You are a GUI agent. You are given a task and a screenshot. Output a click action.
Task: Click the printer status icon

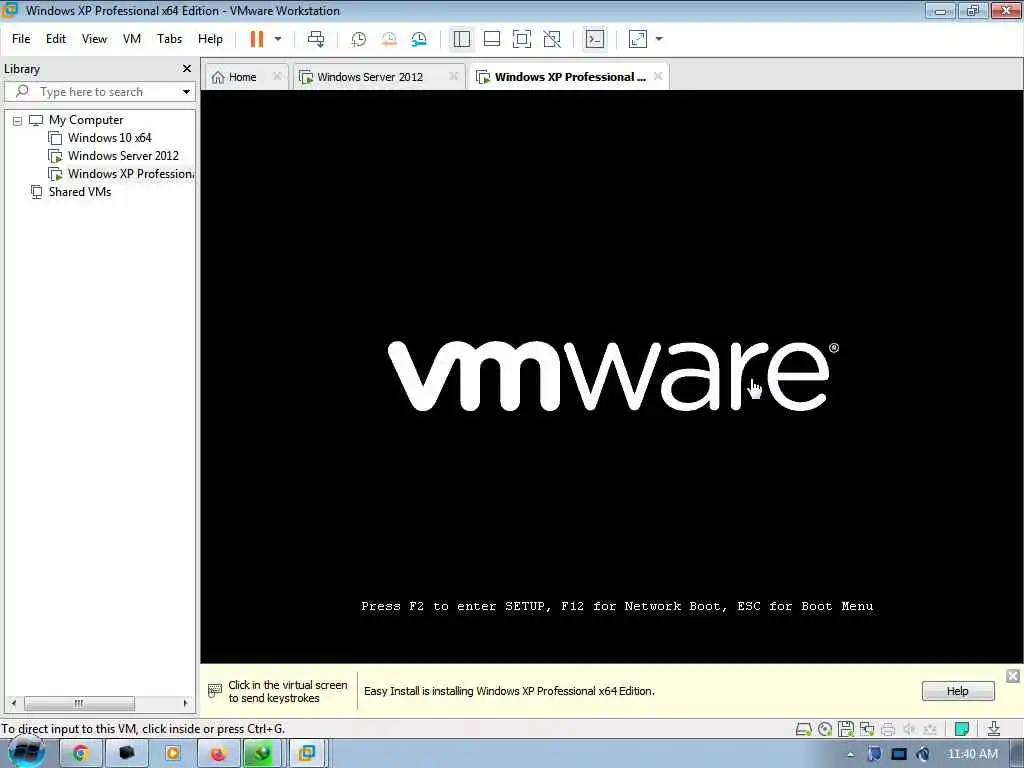888,729
